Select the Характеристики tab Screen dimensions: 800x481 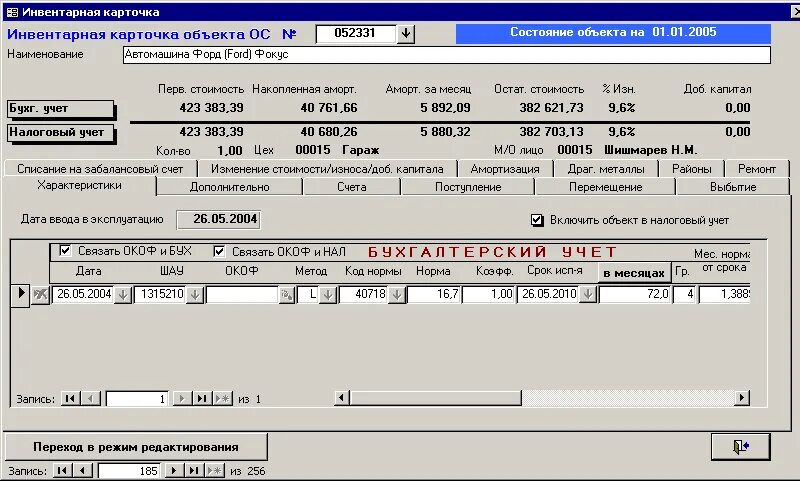click(79, 185)
